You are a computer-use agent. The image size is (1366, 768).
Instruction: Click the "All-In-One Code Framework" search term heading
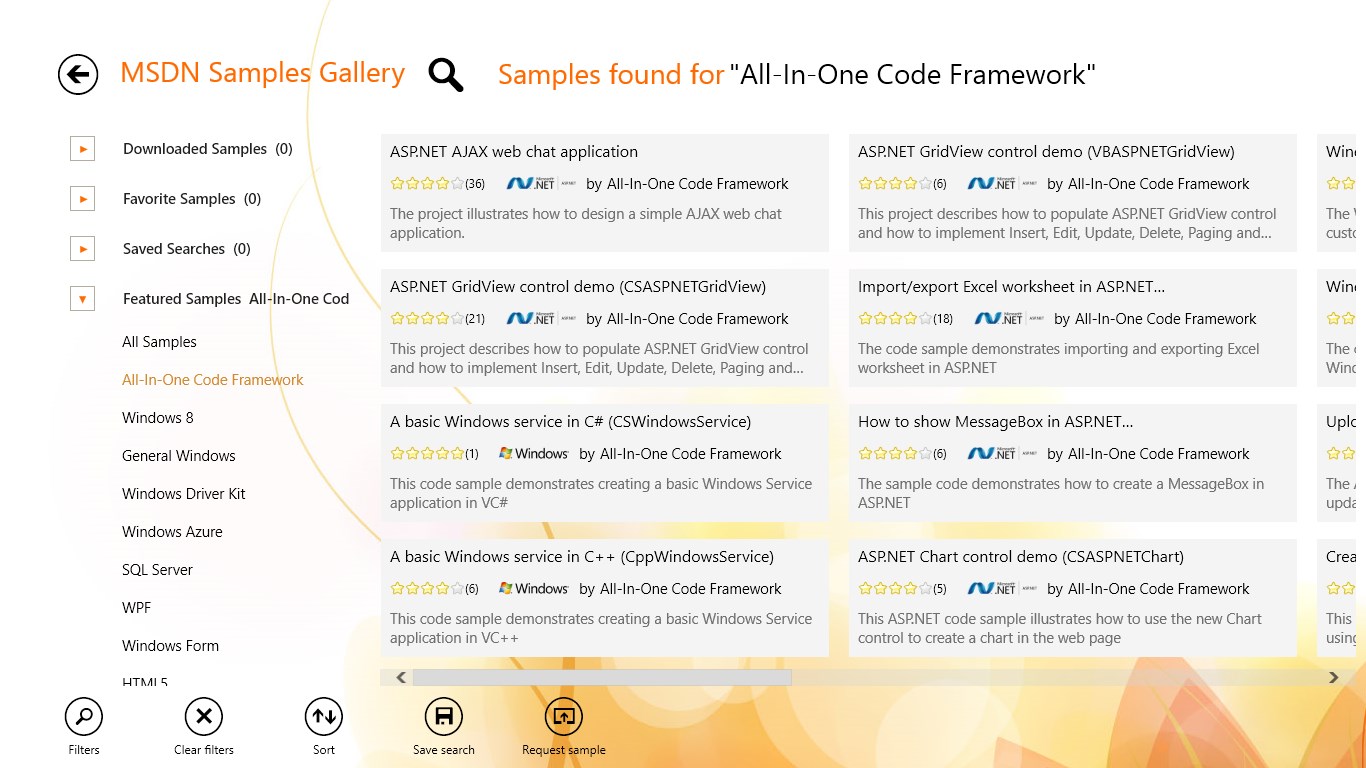pos(913,74)
